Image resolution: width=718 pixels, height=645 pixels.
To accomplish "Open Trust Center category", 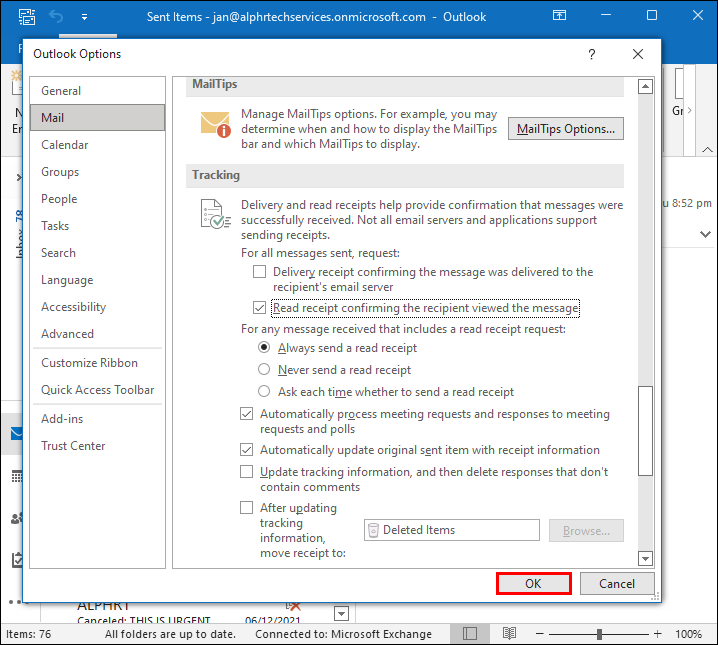I will (98, 445).
